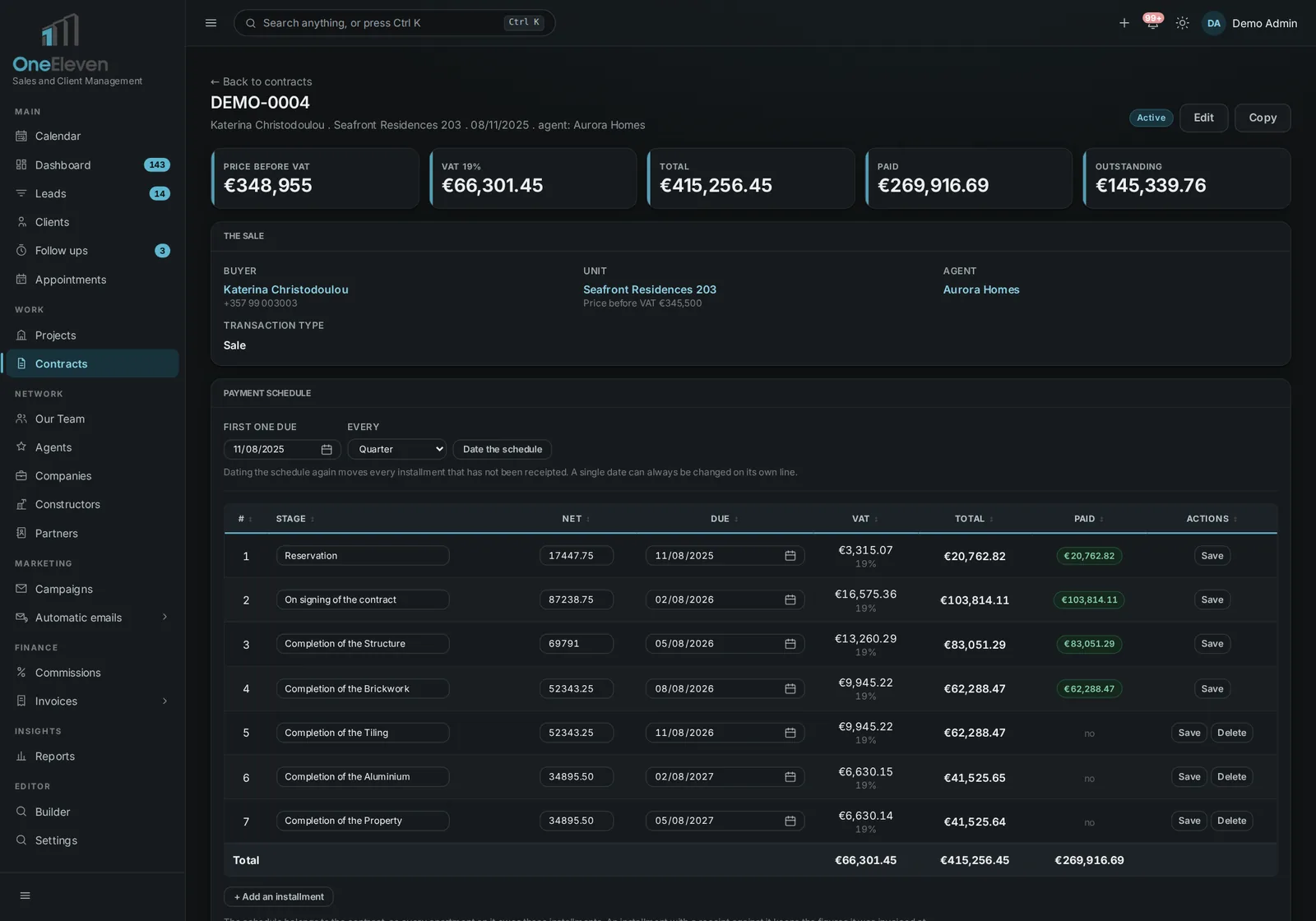Viewport: 1316px width, 921px height.
Task: Click the OneEleven logo
Action: 60,43
